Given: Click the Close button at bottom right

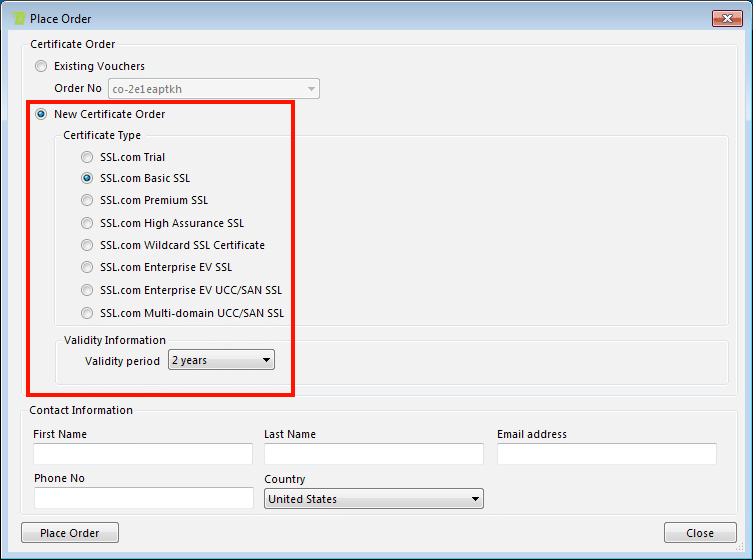Looking at the screenshot, I should click(700, 533).
